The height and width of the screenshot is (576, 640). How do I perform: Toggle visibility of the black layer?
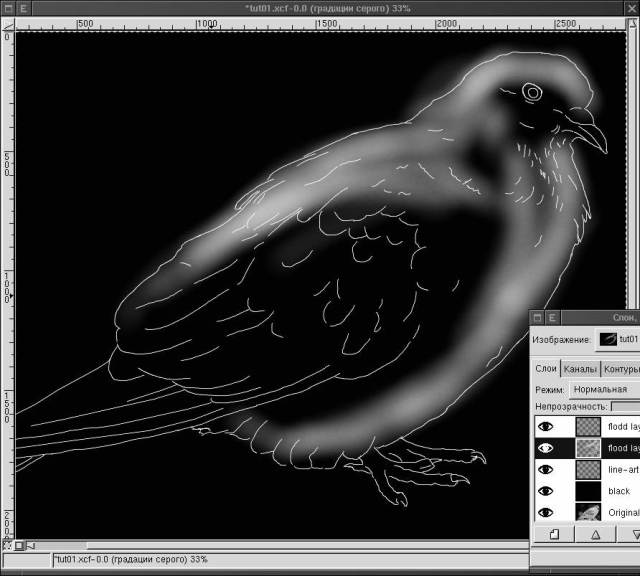tap(545, 491)
